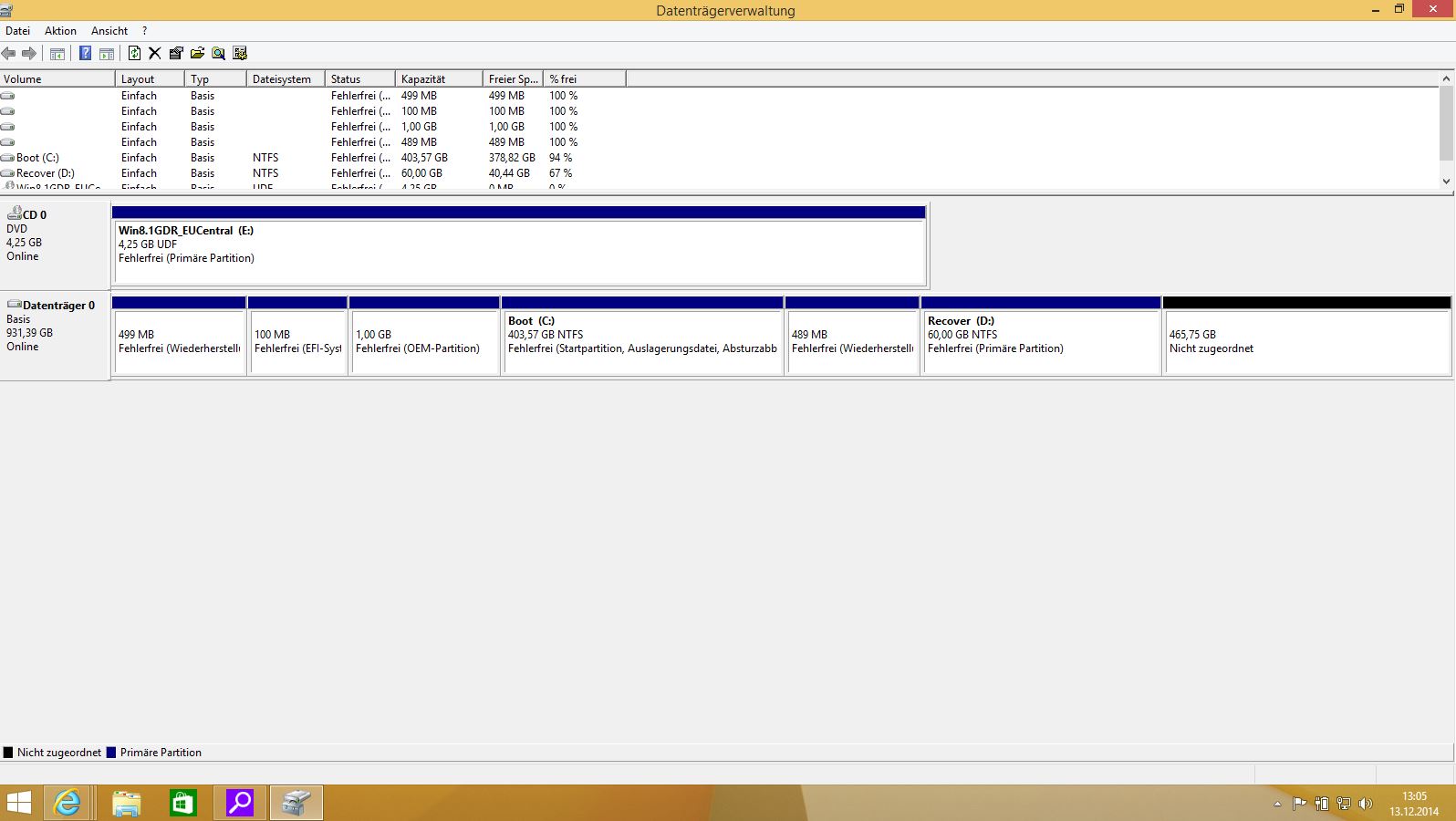Select Recover (D:) partition in disk map
This screenshot has width=1456, height=821.
(1040, 342)
